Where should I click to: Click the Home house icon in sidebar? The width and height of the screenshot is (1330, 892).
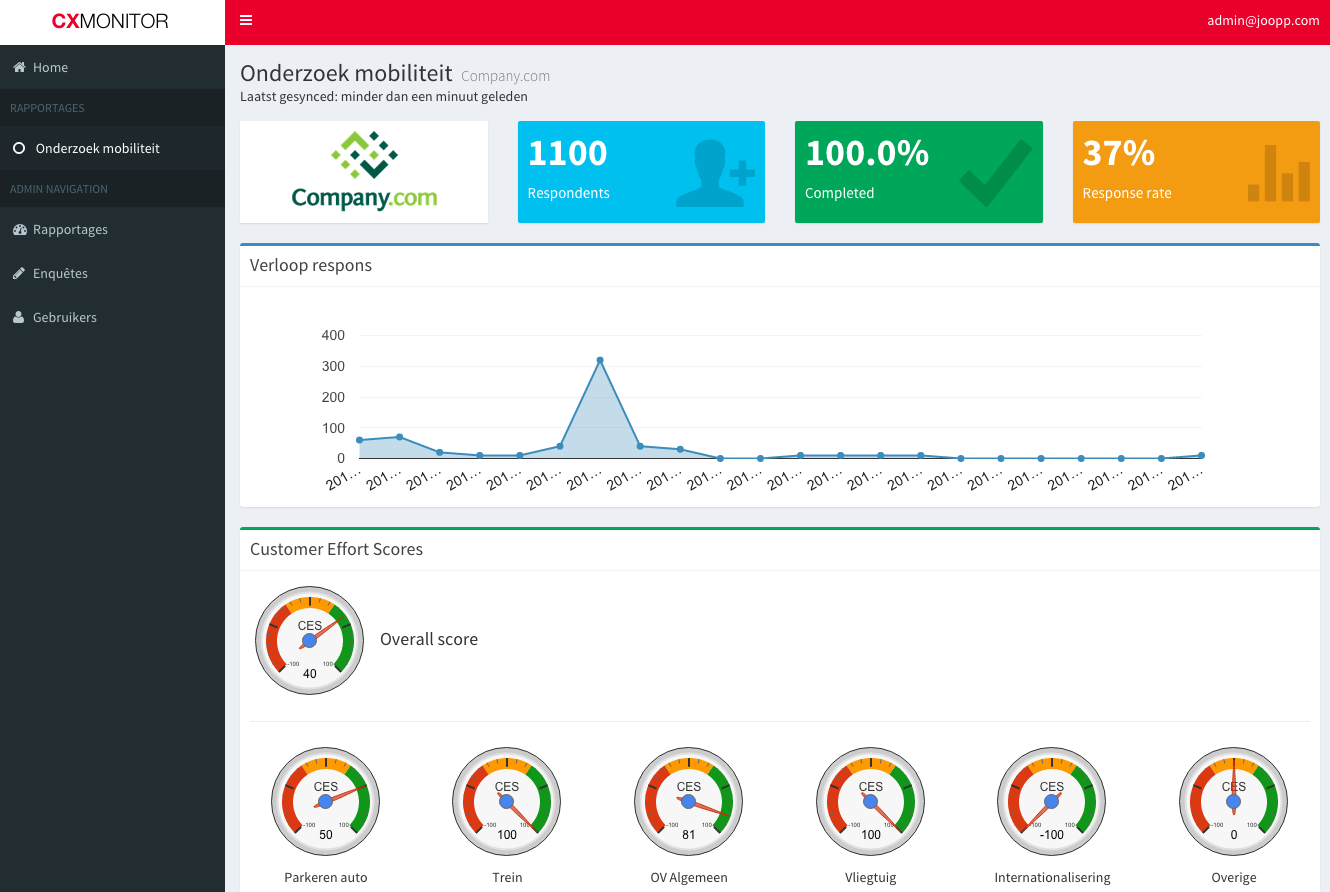click(x=19, y=68)
